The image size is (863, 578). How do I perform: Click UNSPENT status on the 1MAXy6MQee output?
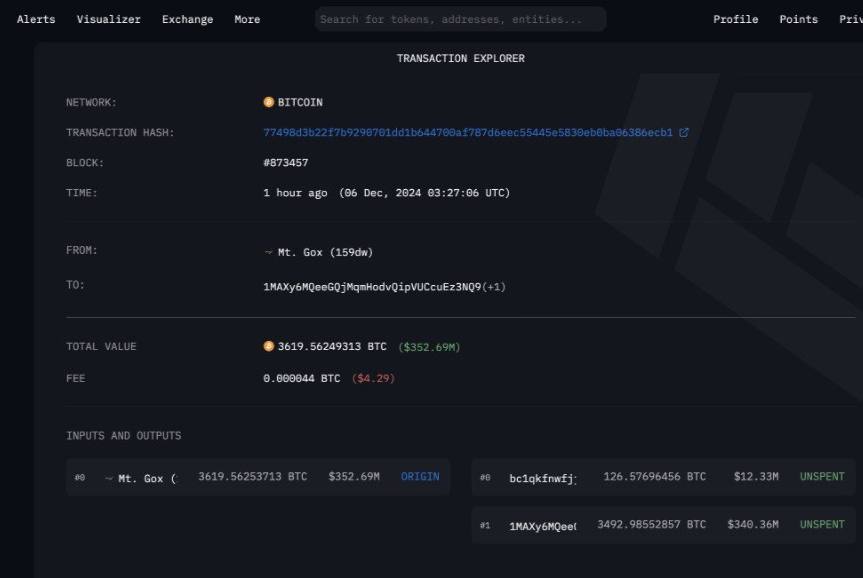point(822,525)
